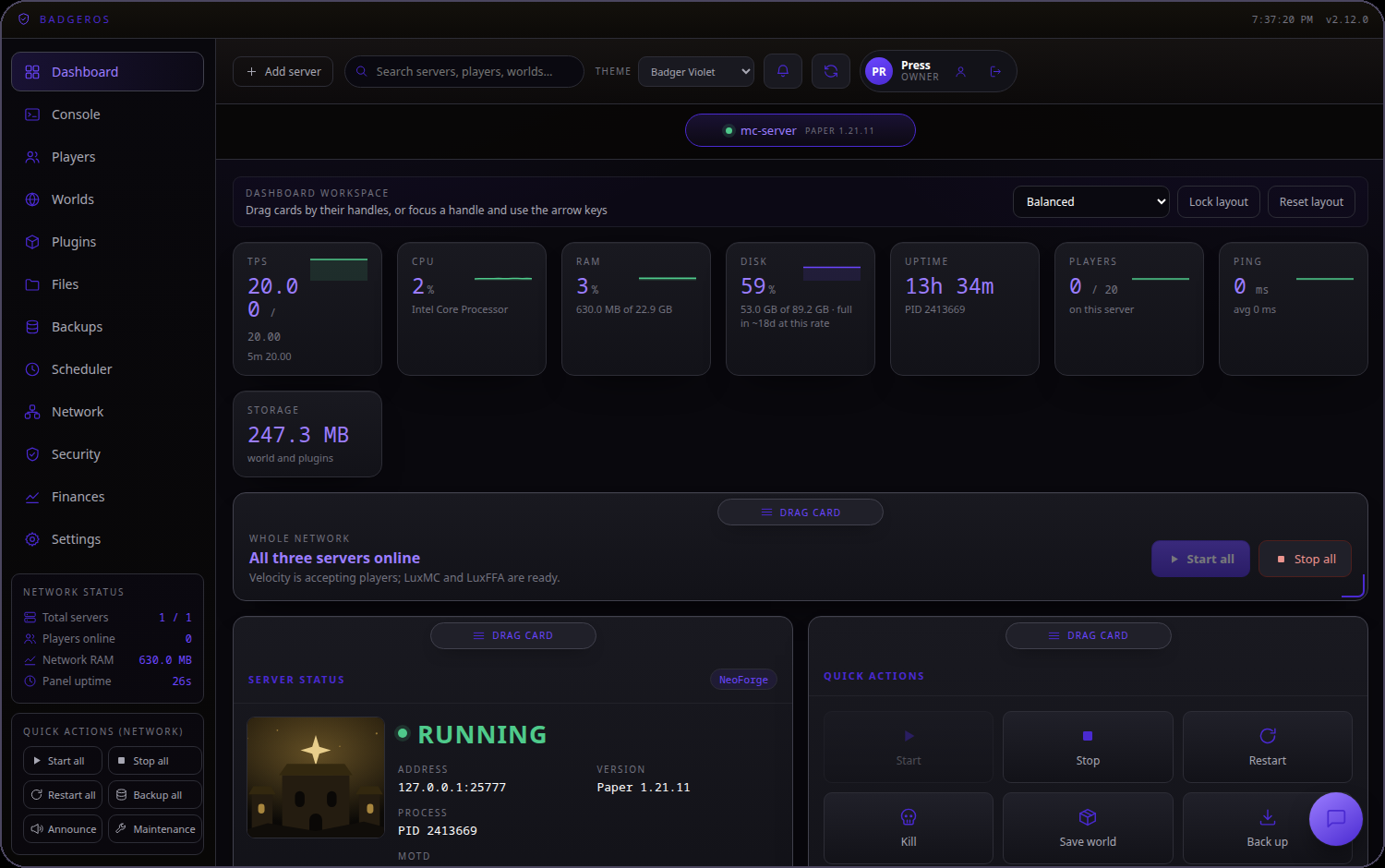Click the Scheduler clock icon
This screenshot has height=868, width=1385.
click(32, 369)
